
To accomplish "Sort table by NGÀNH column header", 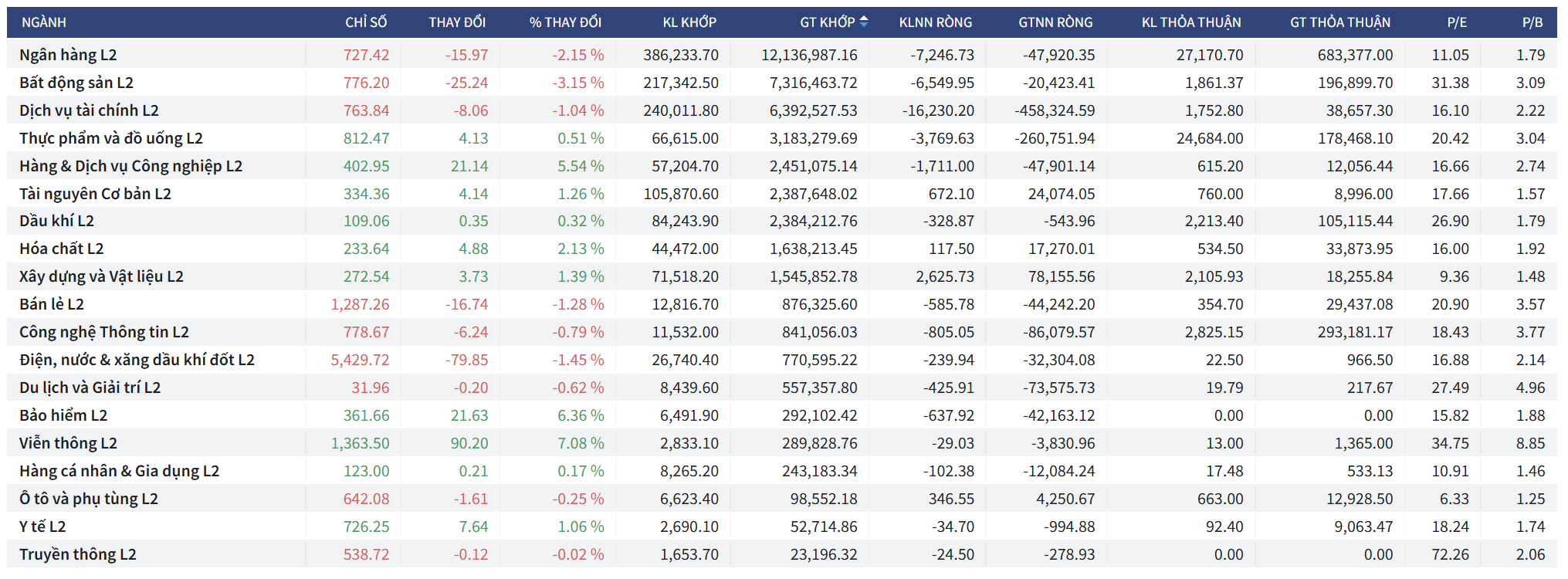I will coord(44,22).
